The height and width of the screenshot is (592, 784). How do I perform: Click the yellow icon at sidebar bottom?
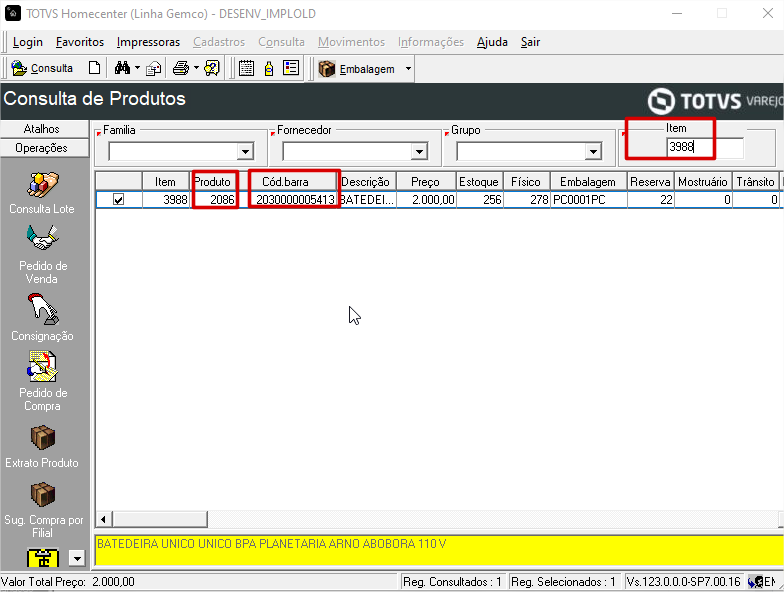42,558
